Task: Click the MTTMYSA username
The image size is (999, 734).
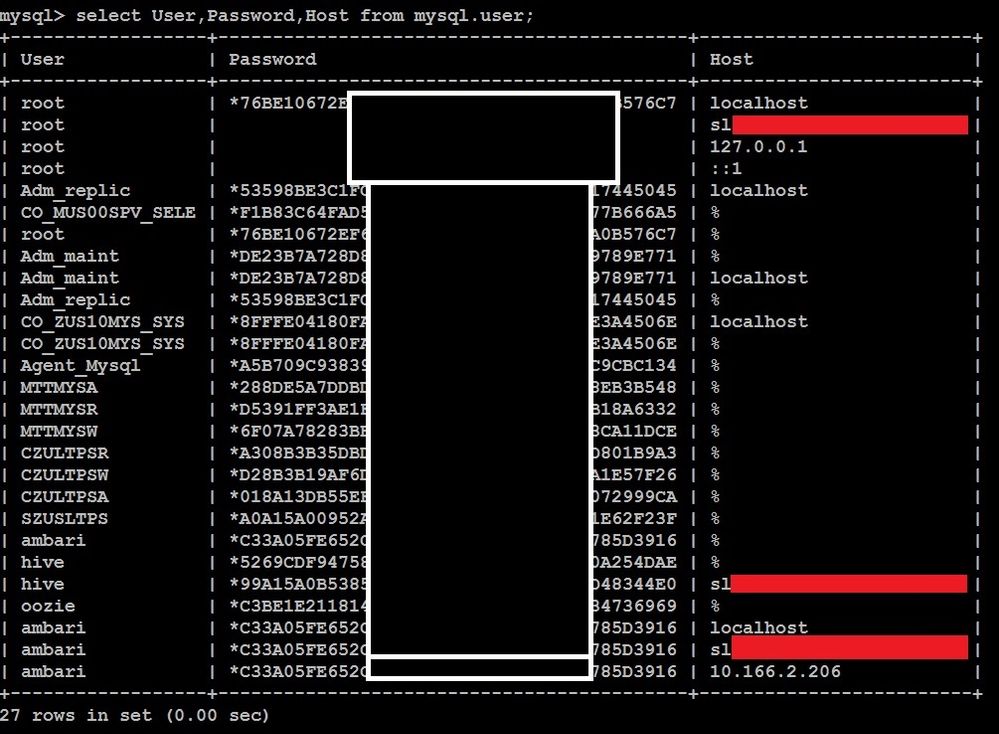Action: tap(59, 387)
